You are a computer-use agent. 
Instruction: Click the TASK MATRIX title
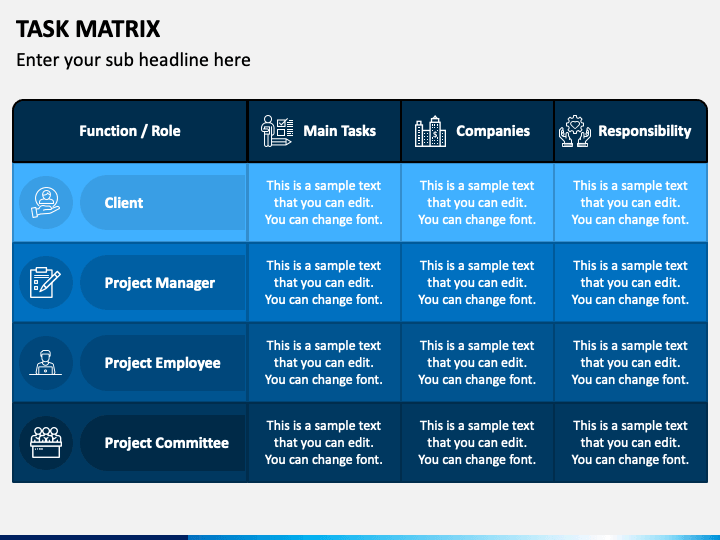(x=88, y=28)
